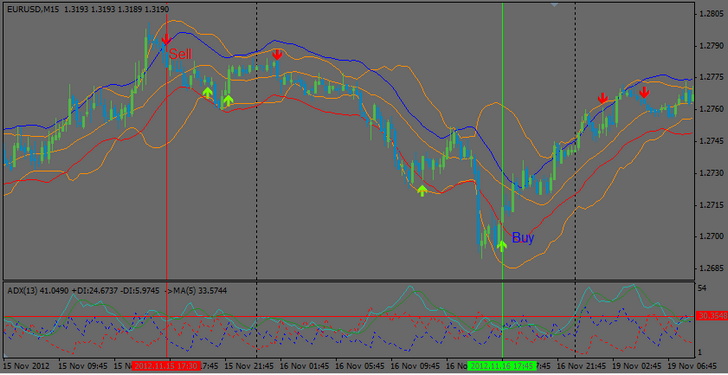728x375 pixels.
Task: Click the 1.2745 price scale label
Action: pos(710,141)
